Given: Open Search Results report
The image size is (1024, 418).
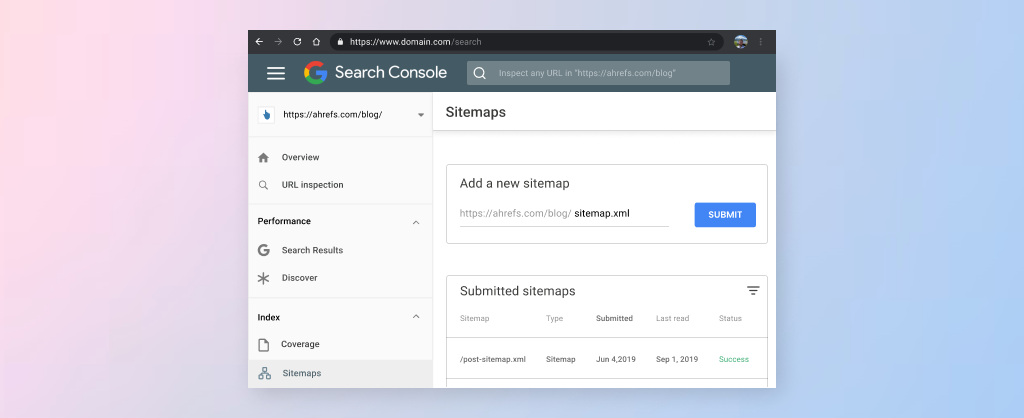Looking at the screenshot, I should [x=312, y=250].
